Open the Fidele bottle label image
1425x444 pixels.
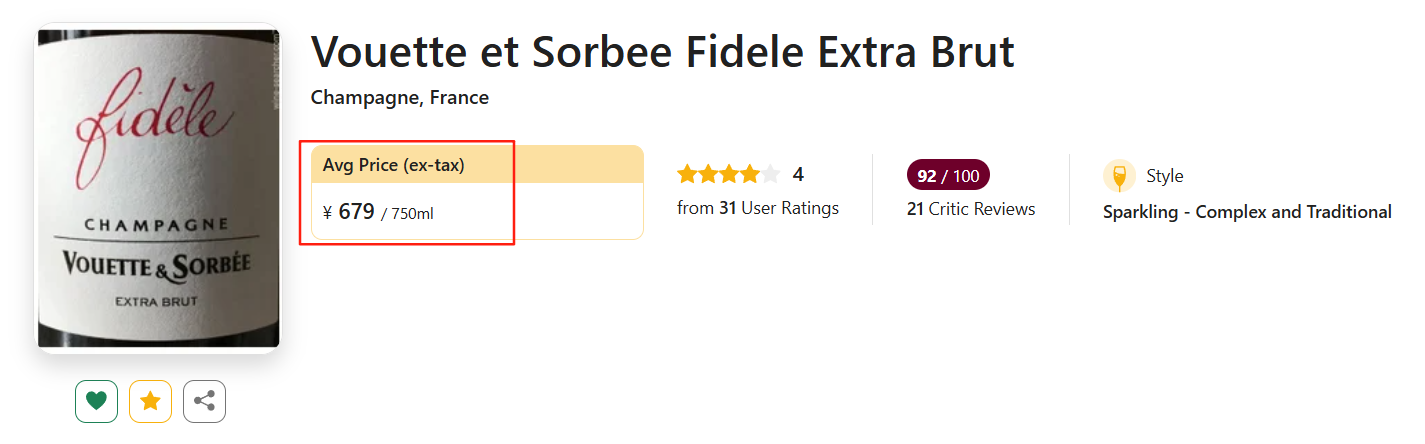point(158,188)
